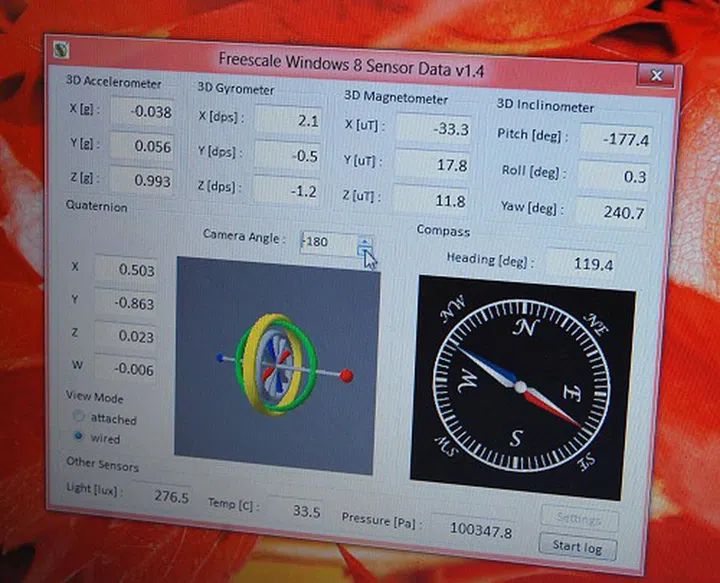Click the Start log button
The image size is (720, 583).
tap(578, 546)
